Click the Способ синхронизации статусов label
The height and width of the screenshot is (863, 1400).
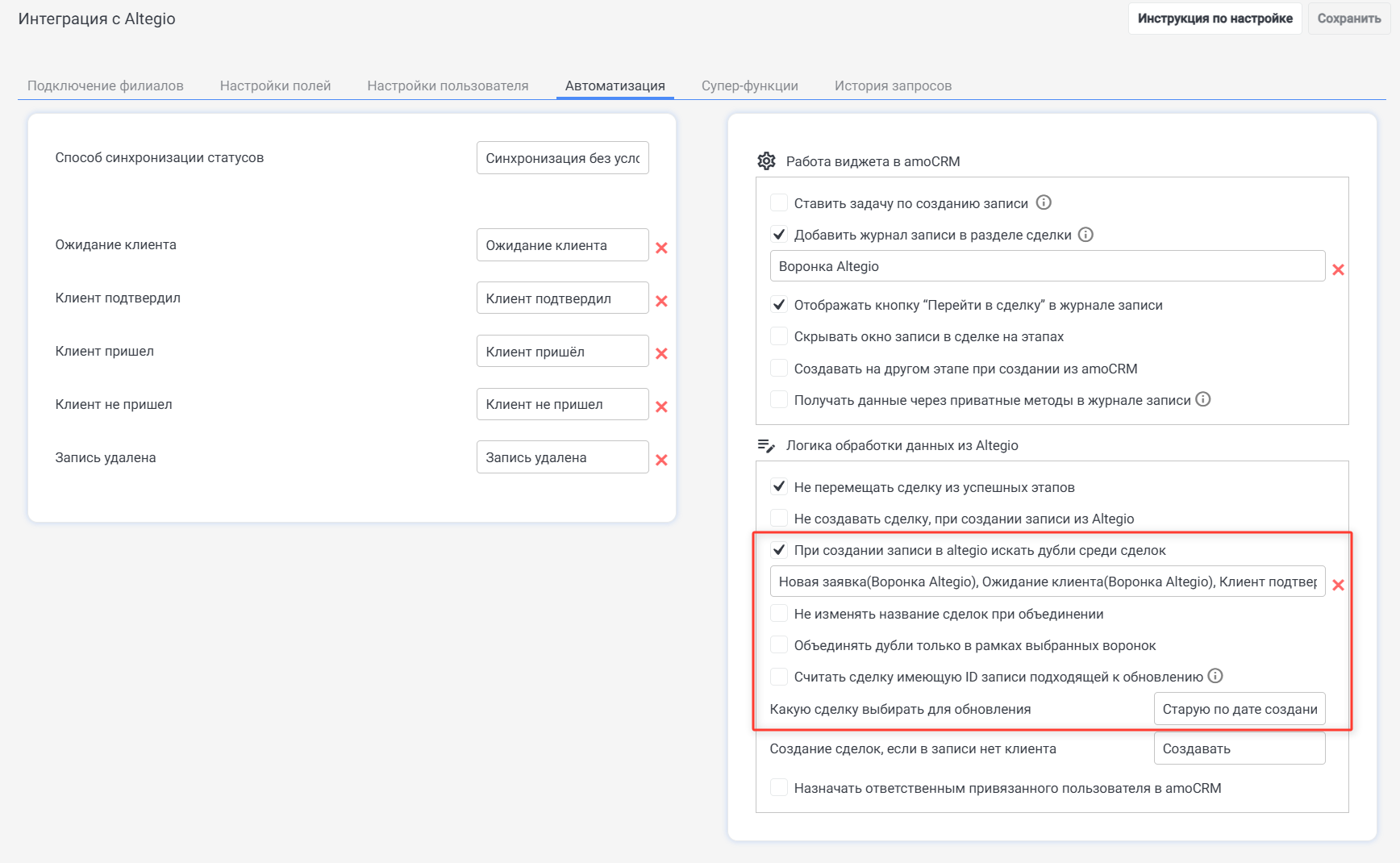pyautogui.click(x=160, y=158)
